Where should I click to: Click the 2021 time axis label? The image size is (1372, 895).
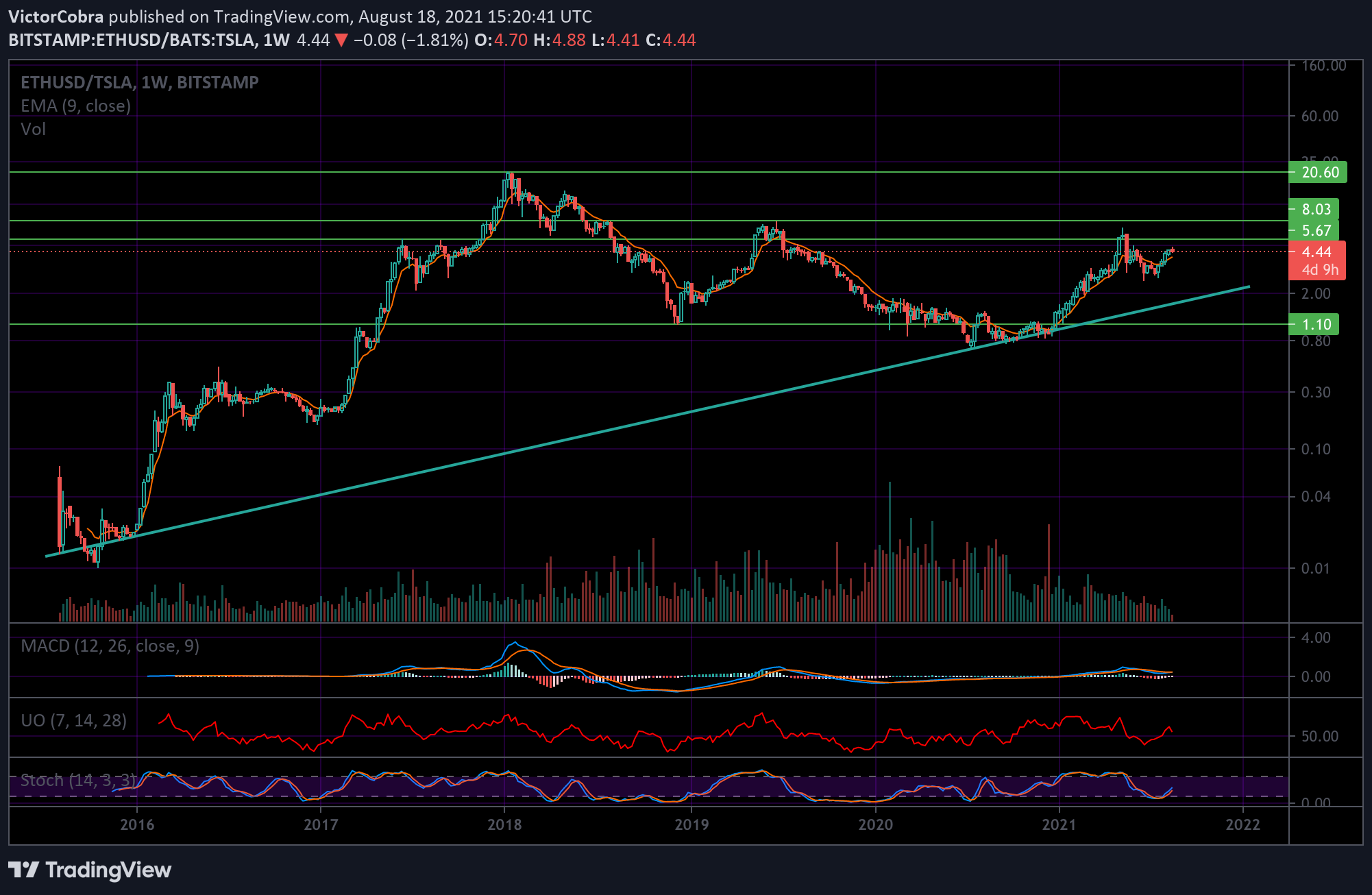[1059, 824]
